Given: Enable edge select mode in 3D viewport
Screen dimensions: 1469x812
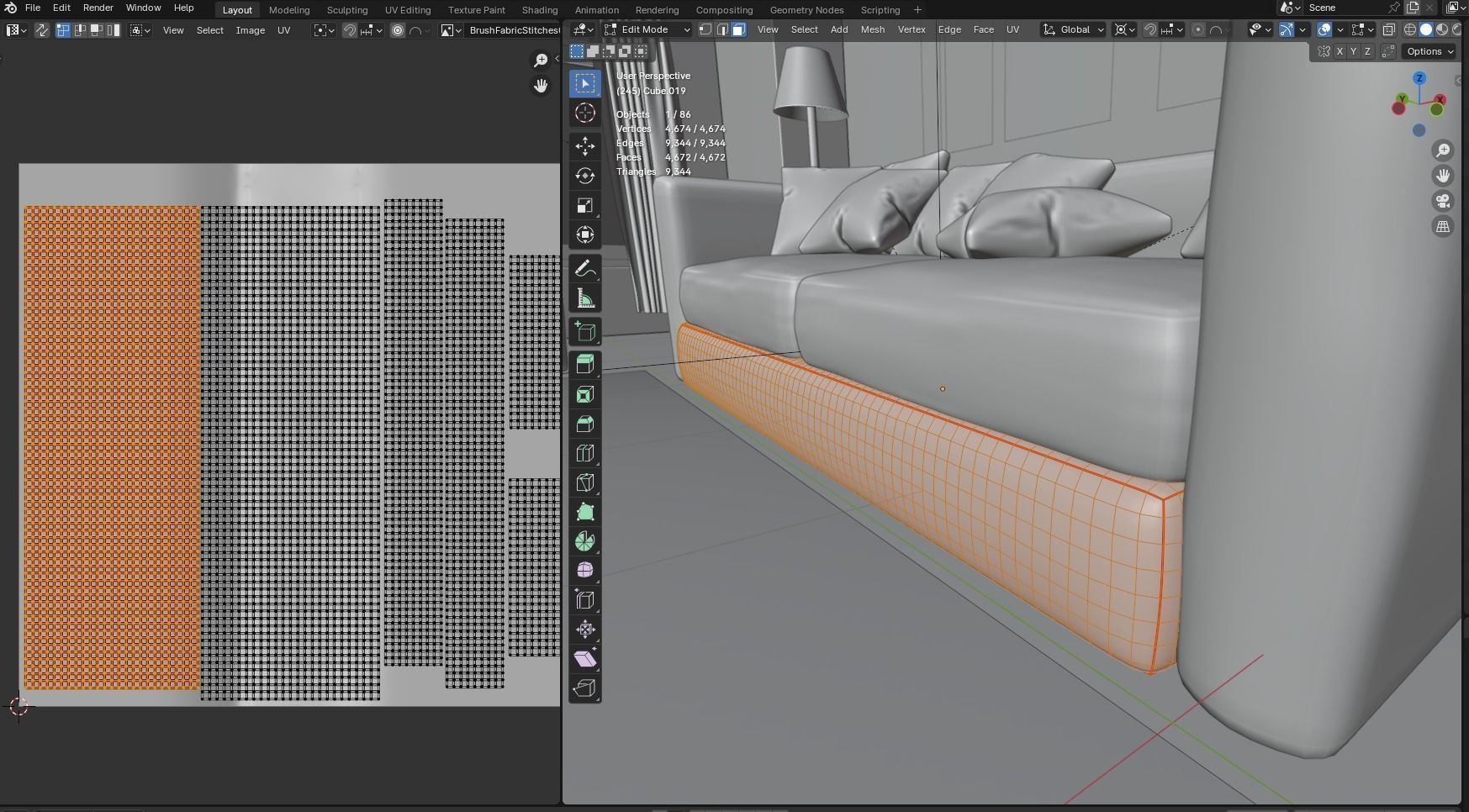Looking at the screenshot, I should pyautogui.click(x=722, y=29).
